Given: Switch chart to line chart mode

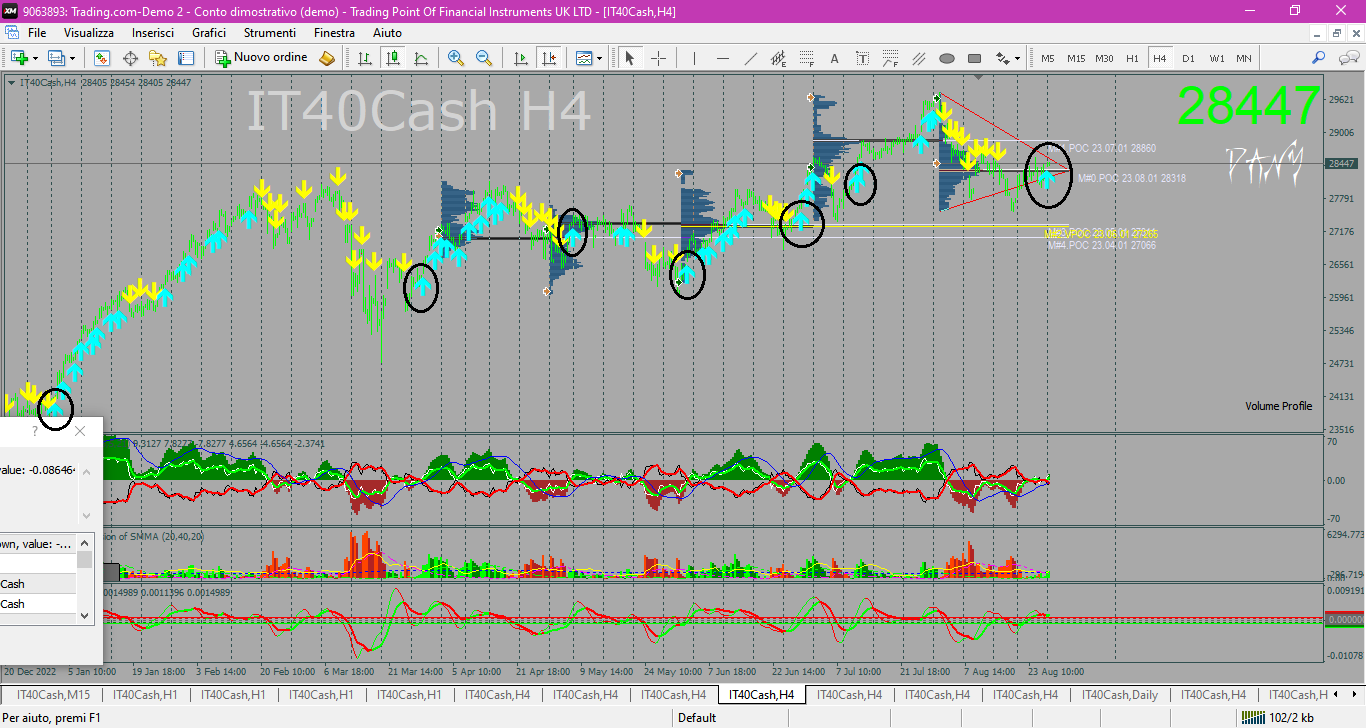Looking at the screenshot, I should [422, 58].
